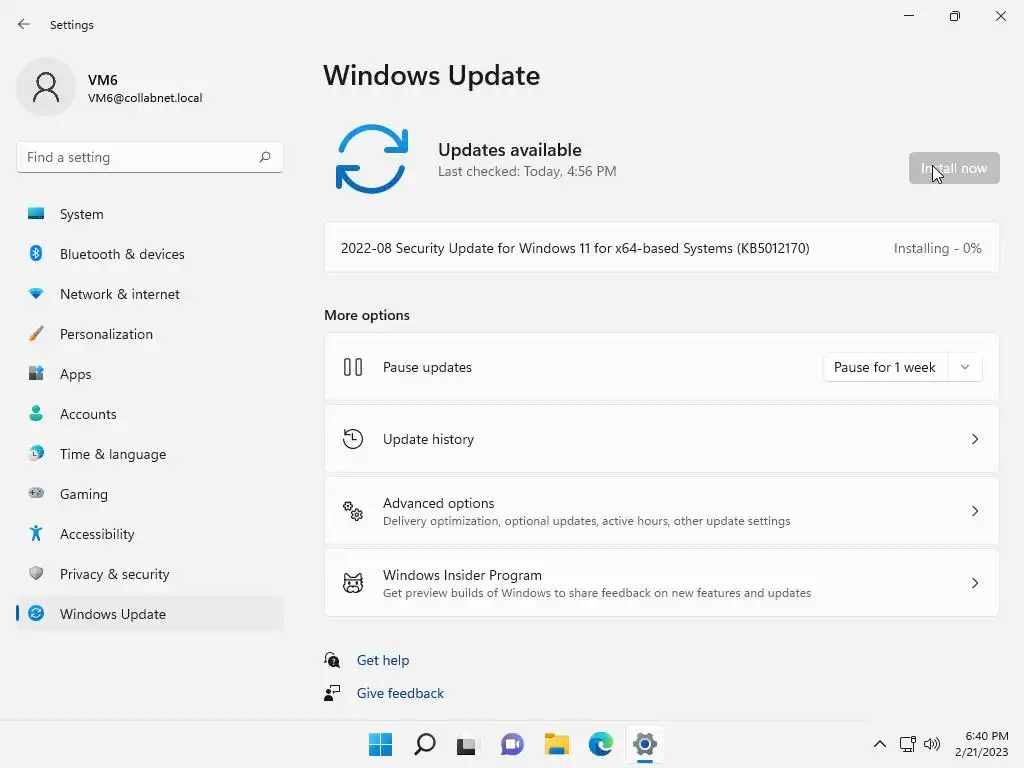Click the System monitor icon in the sidebar
The width and height of the screenshot is (1024, 768).
click(36, 214)
